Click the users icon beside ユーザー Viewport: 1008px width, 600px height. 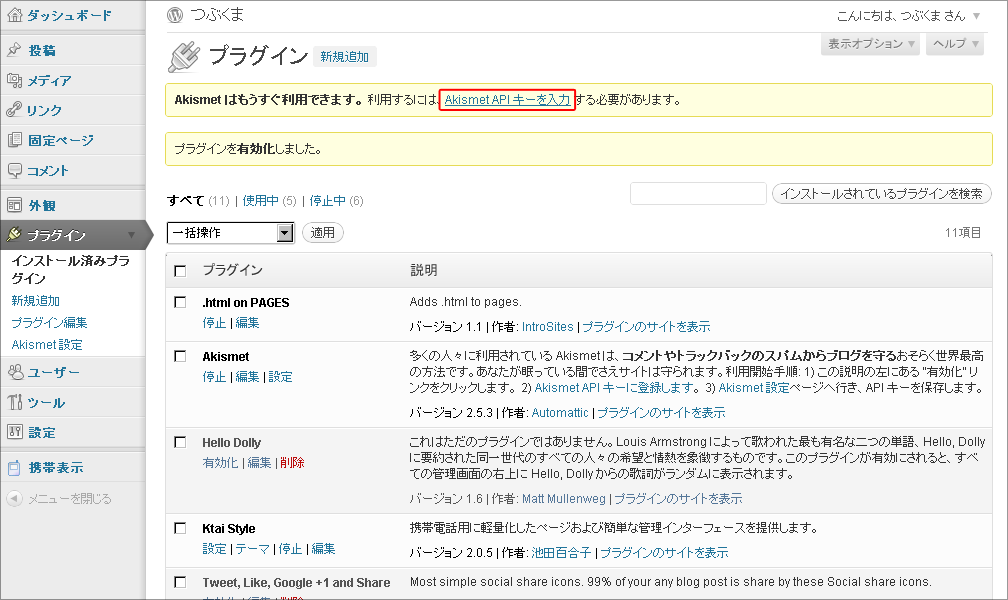pyautogui.click(x=15, y=372)
